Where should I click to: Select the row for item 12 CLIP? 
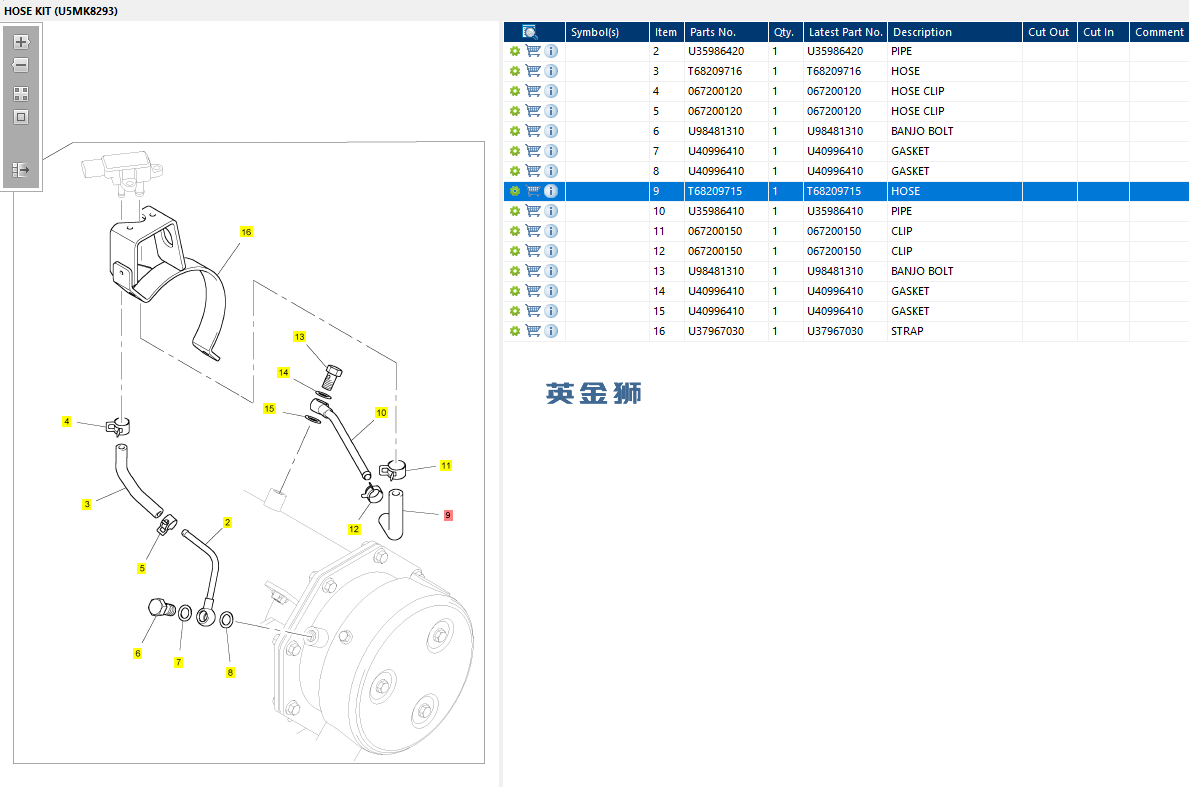point(846,251)
